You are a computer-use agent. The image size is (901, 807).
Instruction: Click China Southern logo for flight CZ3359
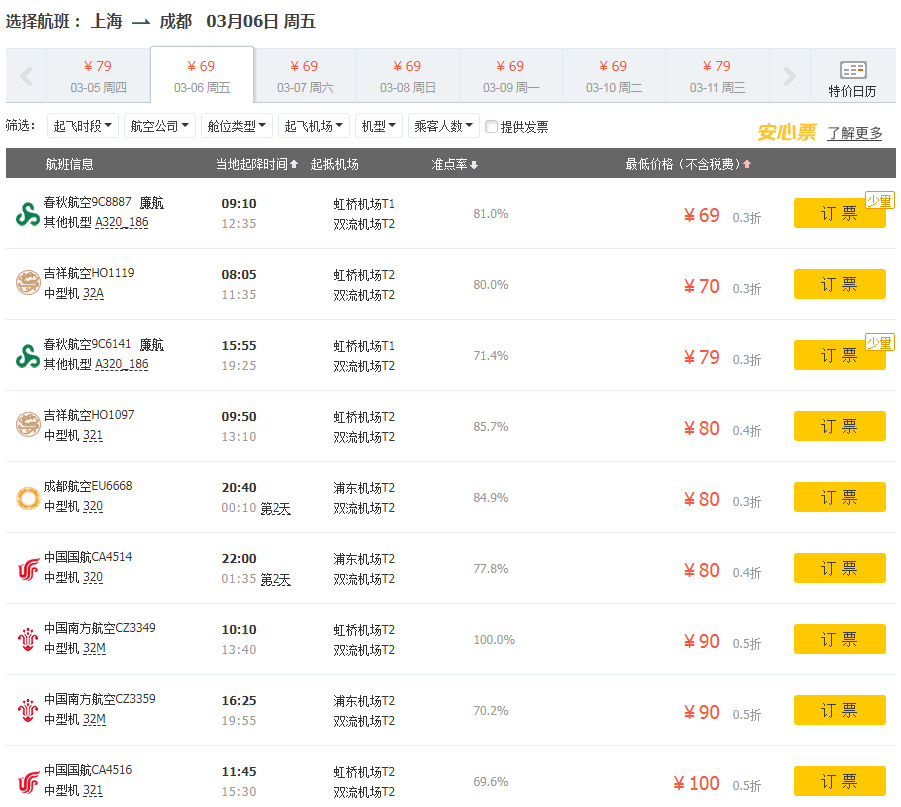[28, 711]
